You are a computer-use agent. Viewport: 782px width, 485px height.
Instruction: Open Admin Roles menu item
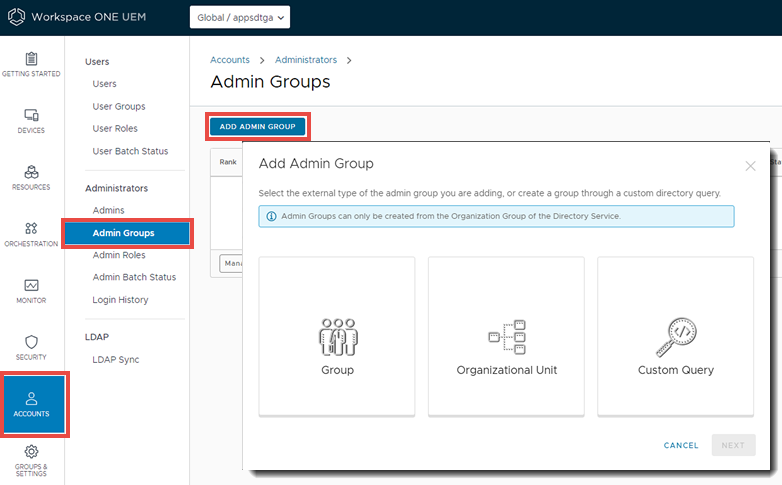[119, 255]
